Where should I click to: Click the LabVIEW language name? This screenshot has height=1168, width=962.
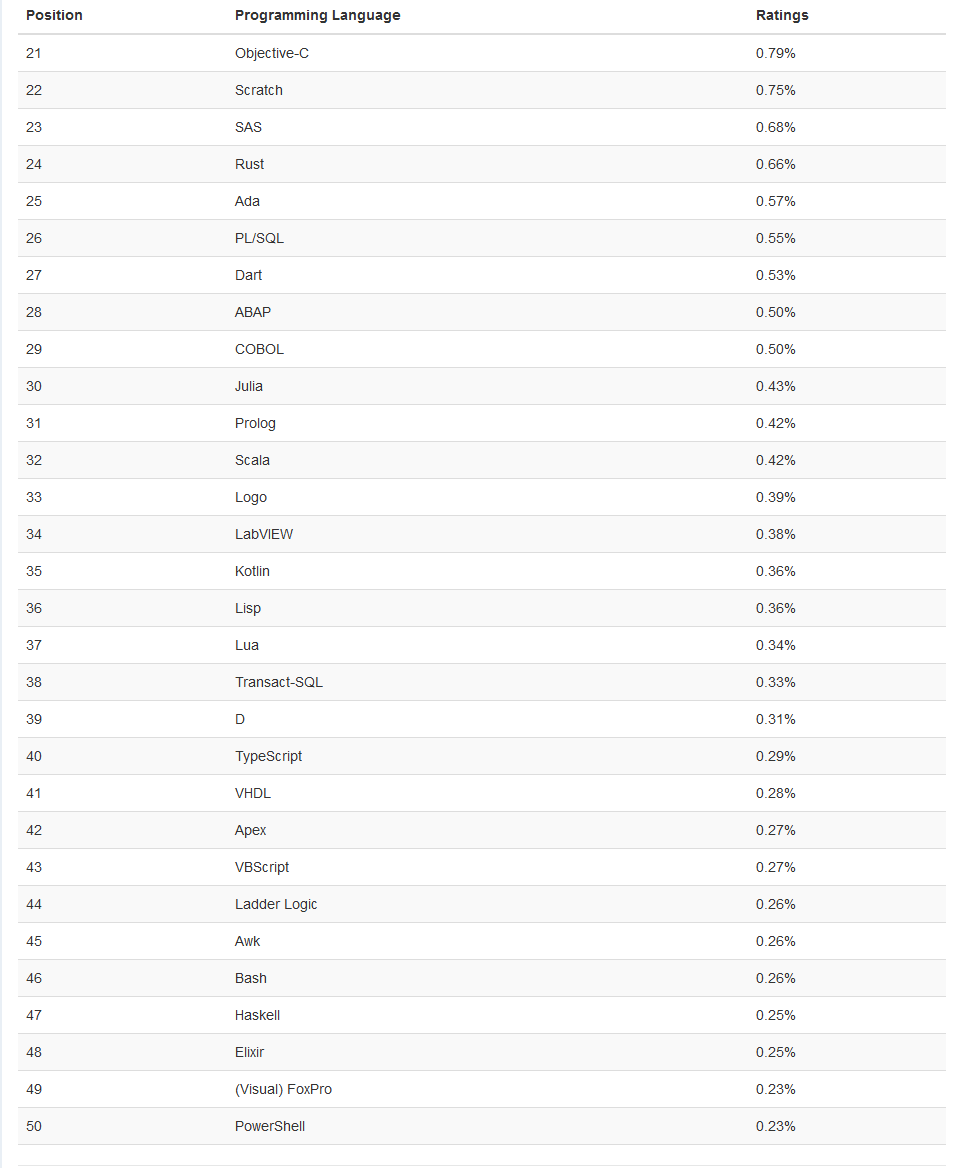[264, 534]
